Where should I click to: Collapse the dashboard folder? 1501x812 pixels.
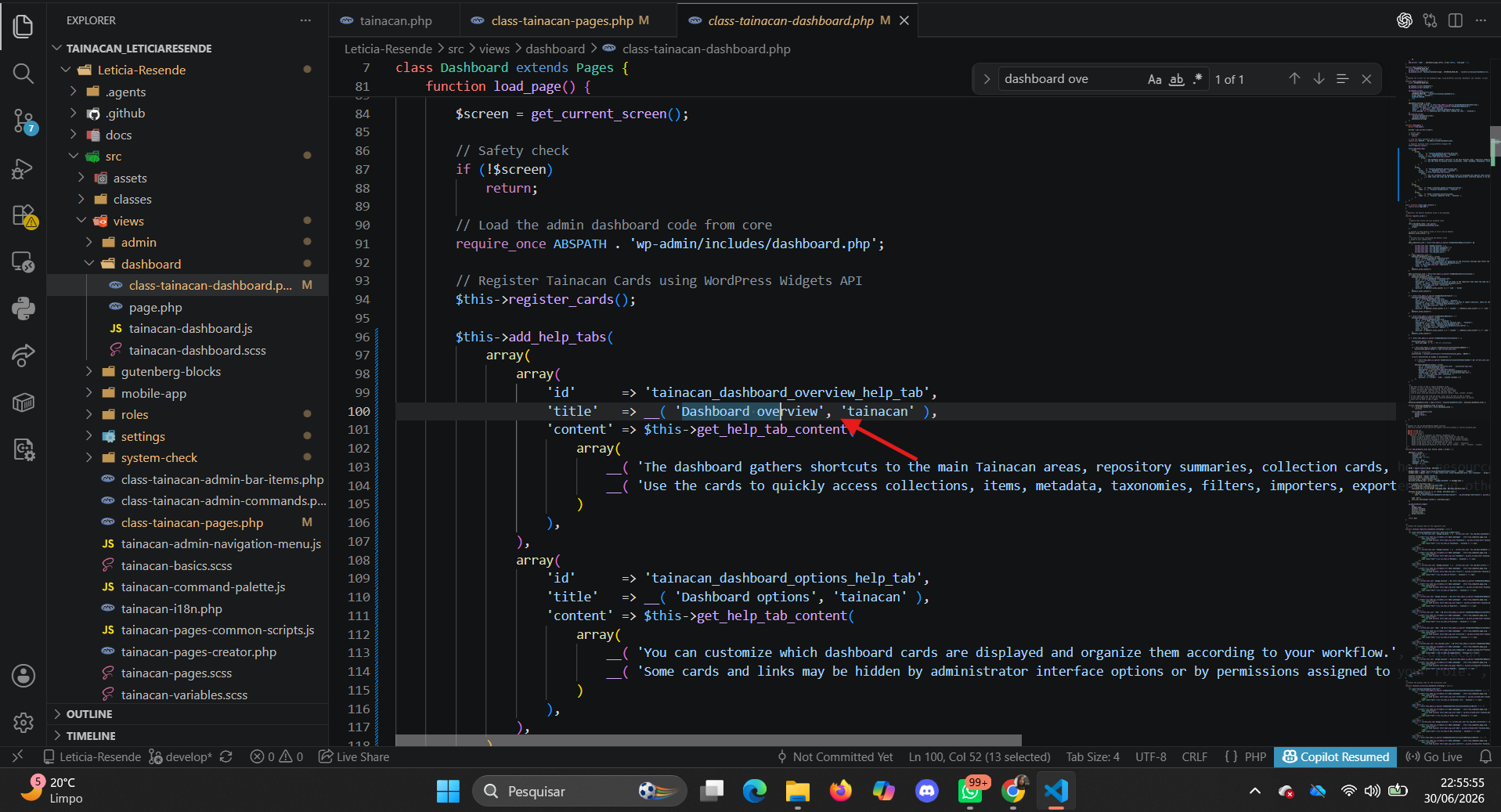point(151,264)
